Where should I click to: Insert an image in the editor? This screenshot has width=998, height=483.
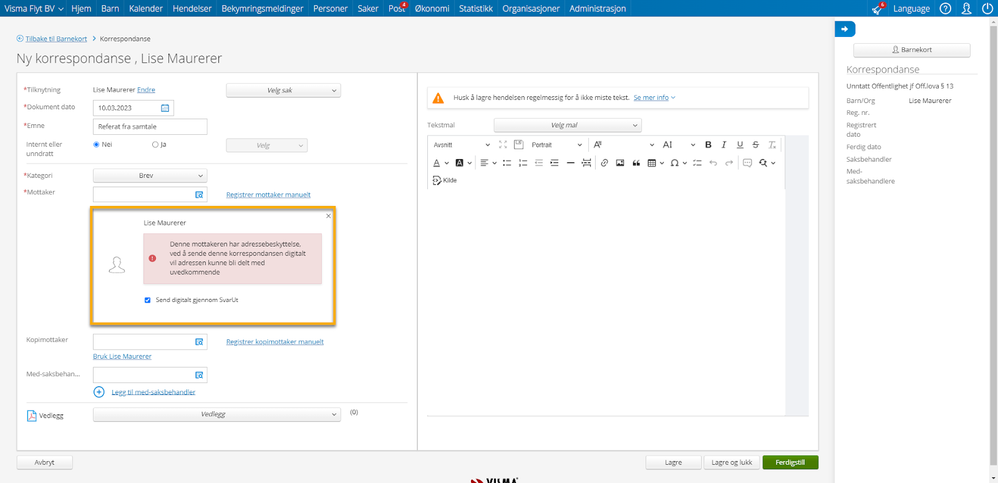pos(620,163)
